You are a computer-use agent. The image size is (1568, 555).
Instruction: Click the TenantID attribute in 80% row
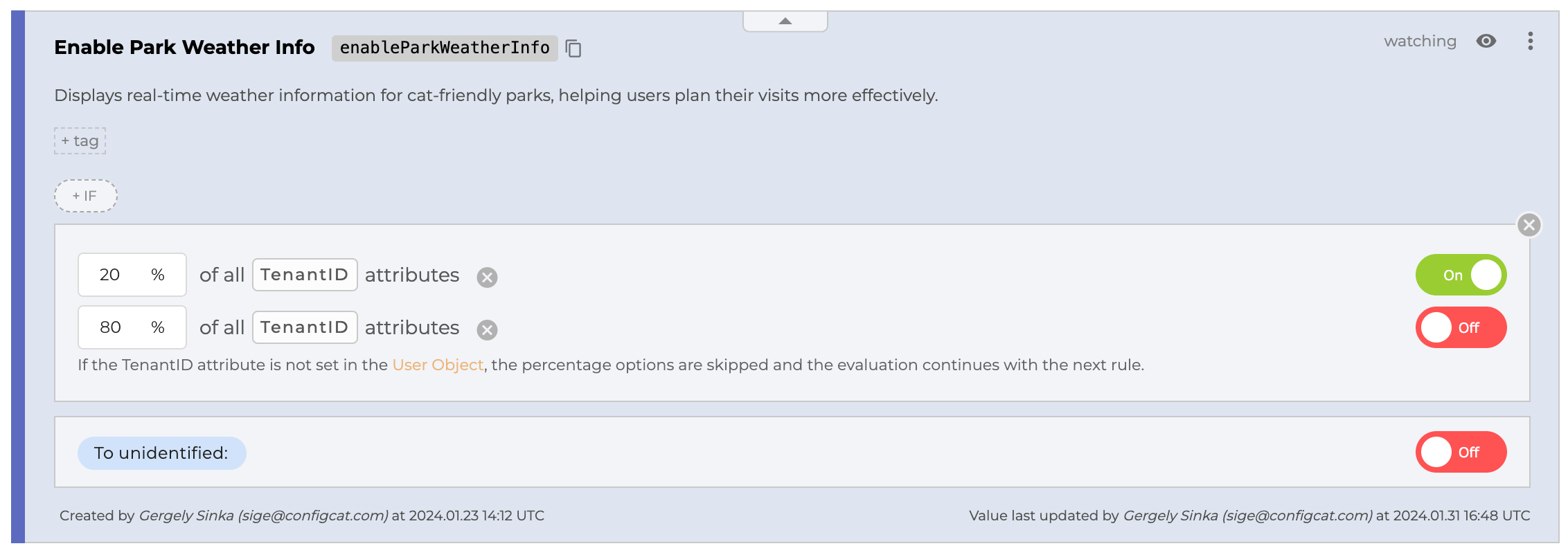coord(305,327)
